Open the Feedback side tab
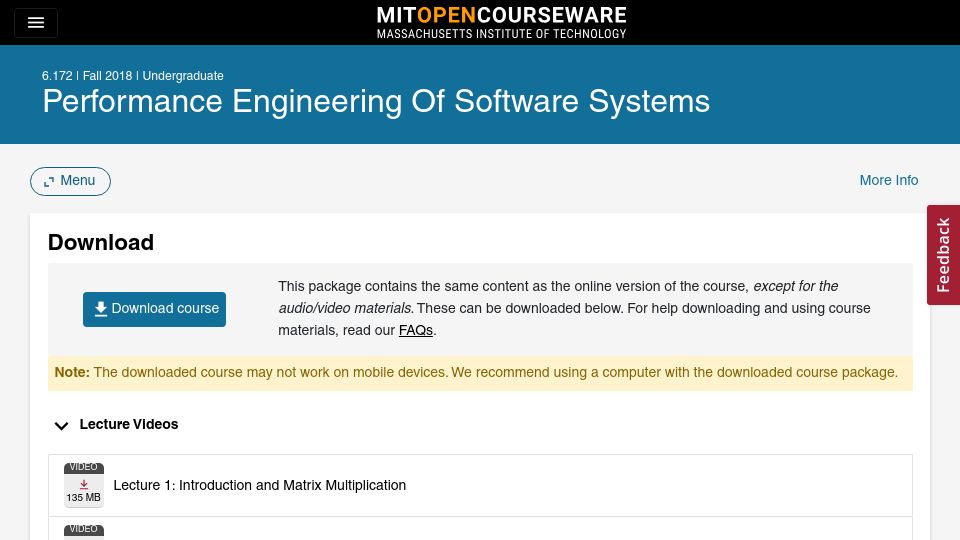The height and width of the screenshot is (540, 960). click(943, 255)
